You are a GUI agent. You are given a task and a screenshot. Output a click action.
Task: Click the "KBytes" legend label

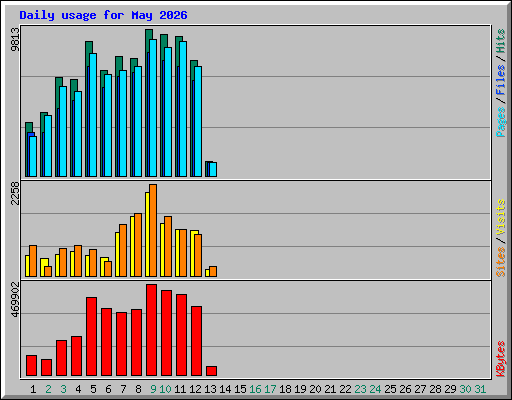(x=500, y=359)
